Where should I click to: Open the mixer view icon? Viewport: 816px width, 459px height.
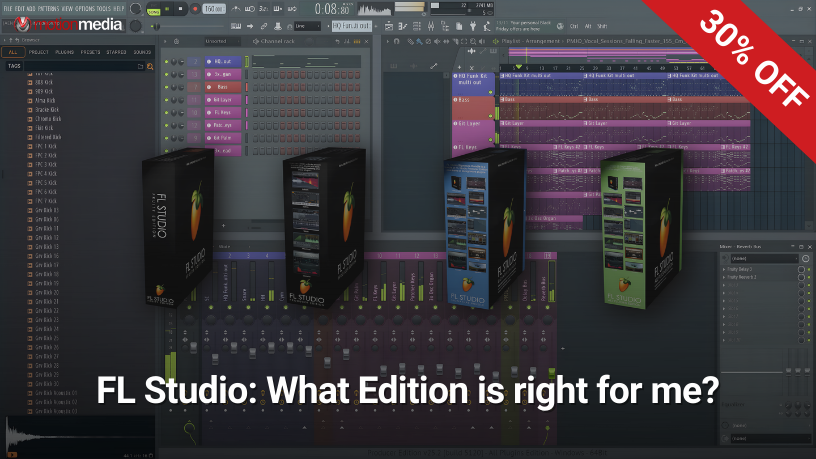(x=431, y=26)
